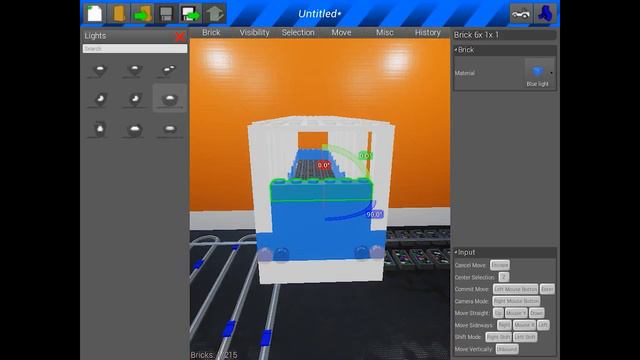Click the Material label

(464, 73)
